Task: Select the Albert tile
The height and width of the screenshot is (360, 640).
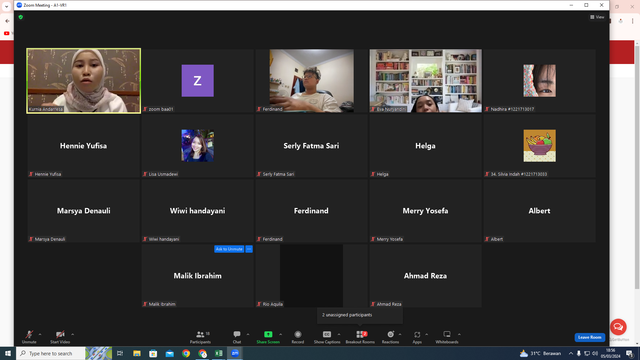Action: click(x=539, y=211)
